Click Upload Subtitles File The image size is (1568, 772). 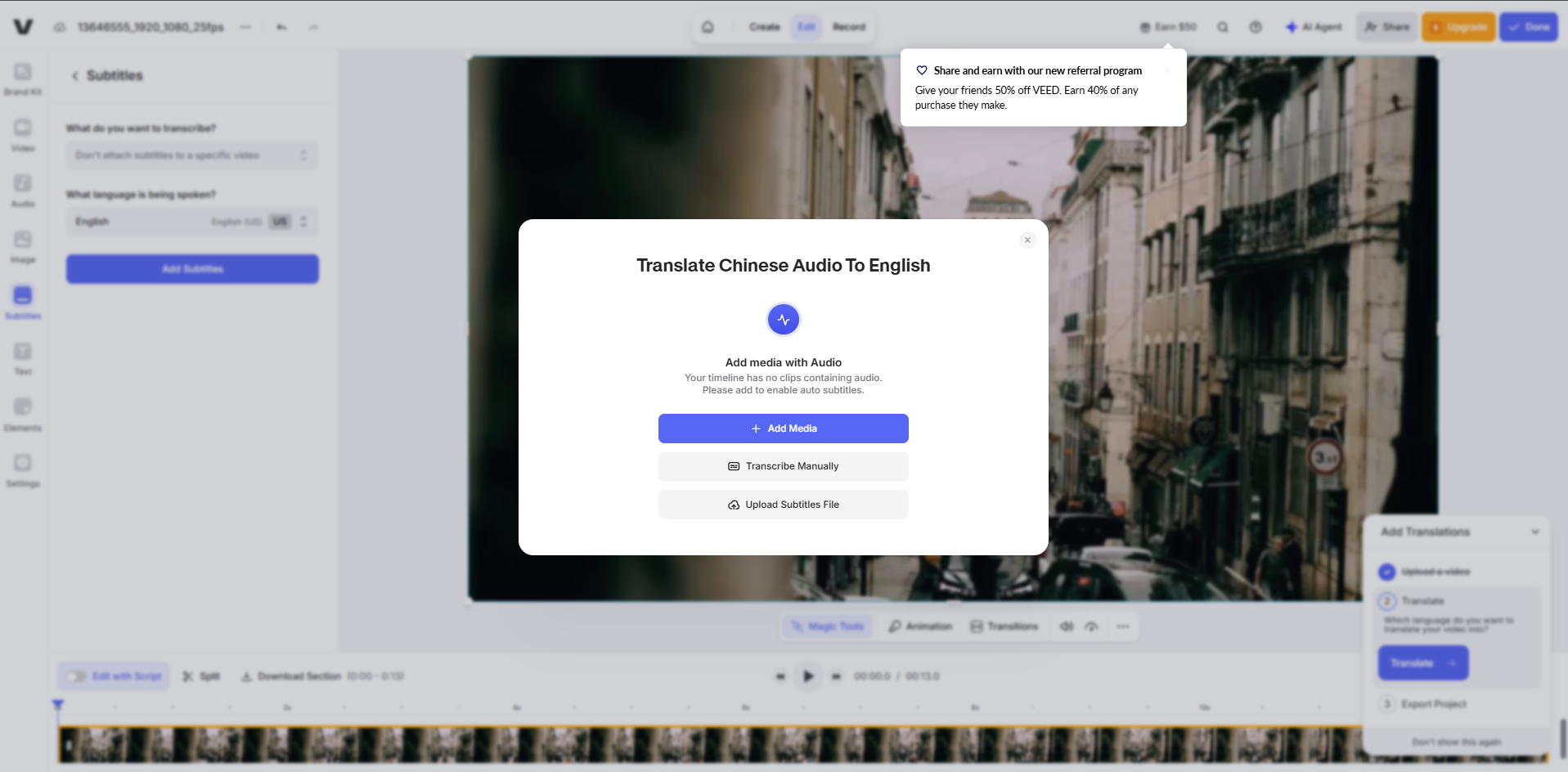[782, 504]
